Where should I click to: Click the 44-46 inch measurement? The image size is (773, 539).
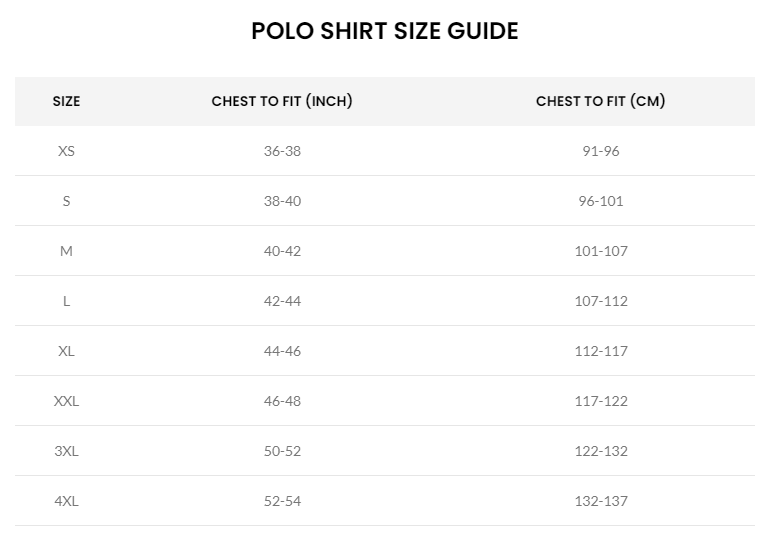[282, 351]
